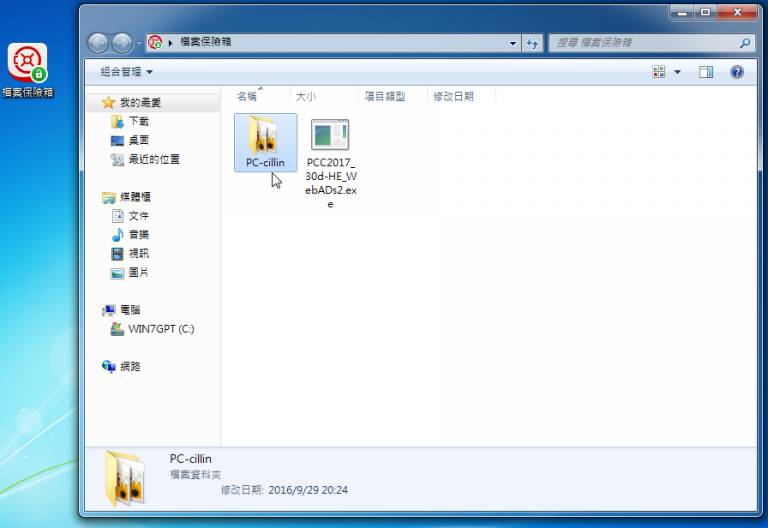Select 電腦 in the navigation pane
The width and height of the screenshot is (768, 528).
point(130,310)
